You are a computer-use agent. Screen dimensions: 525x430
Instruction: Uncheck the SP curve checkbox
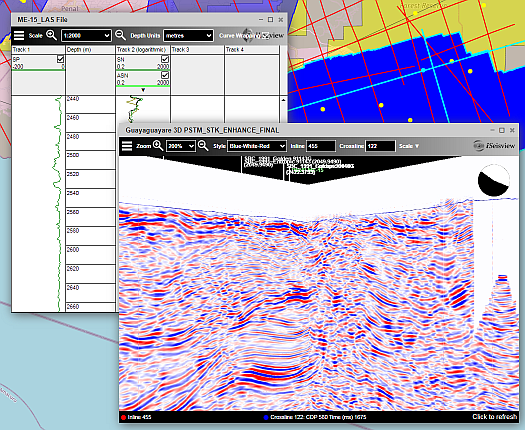[x=60, y=59]
